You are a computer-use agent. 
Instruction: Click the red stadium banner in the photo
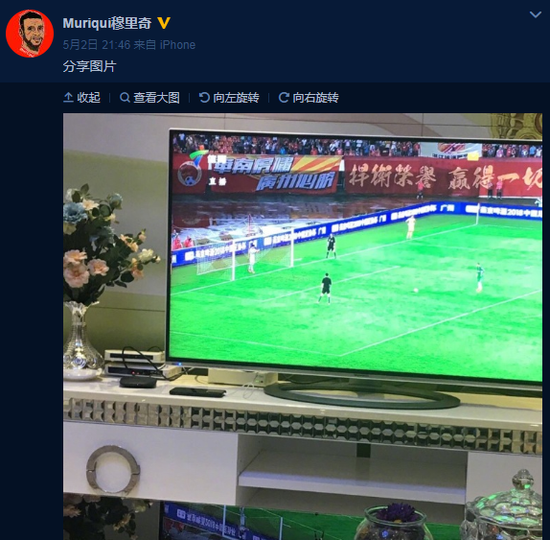click(x=443, y=177)
